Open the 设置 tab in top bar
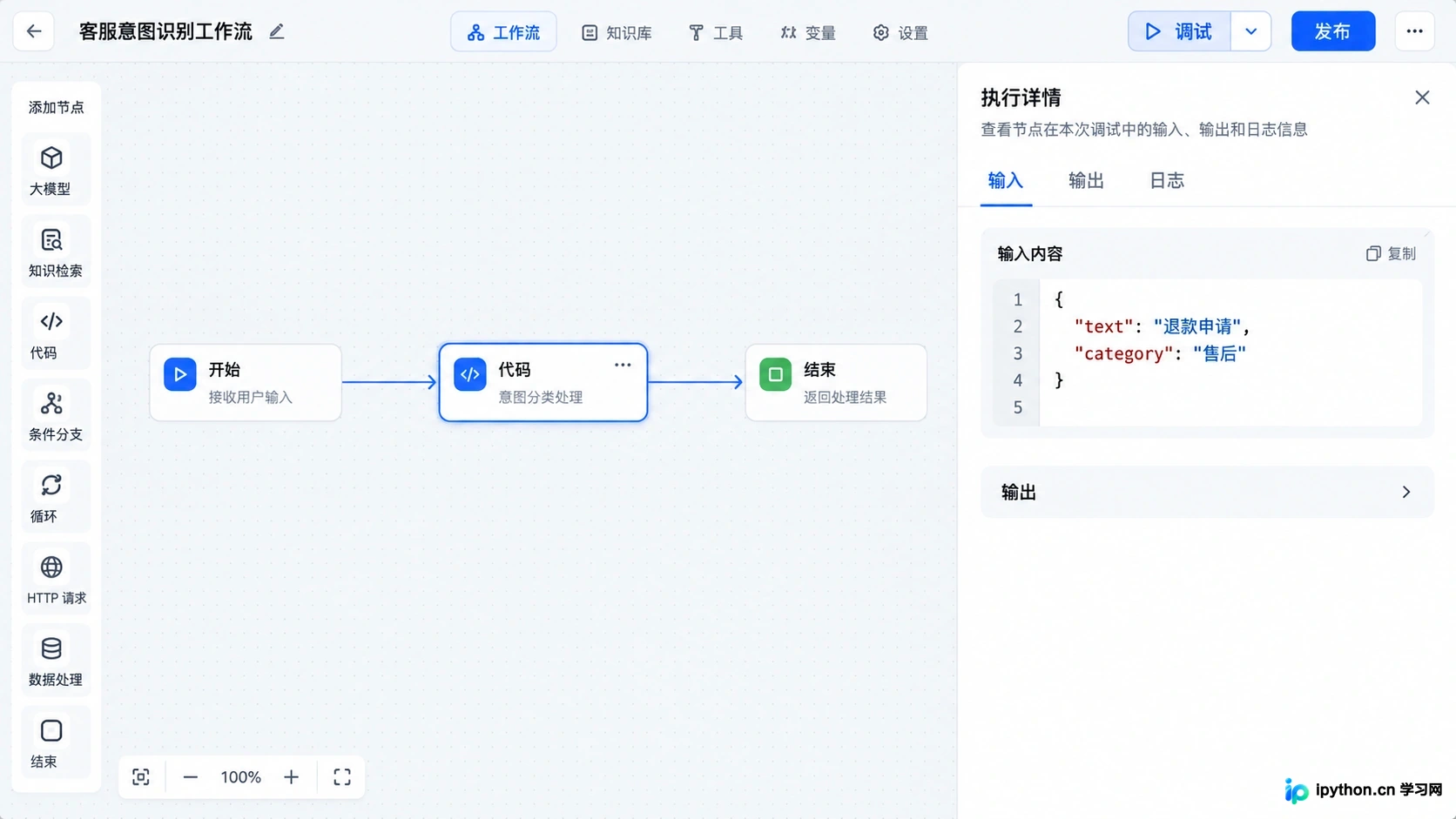The width and height of the screenshot is (1456, 819). (x=900, y=32)
